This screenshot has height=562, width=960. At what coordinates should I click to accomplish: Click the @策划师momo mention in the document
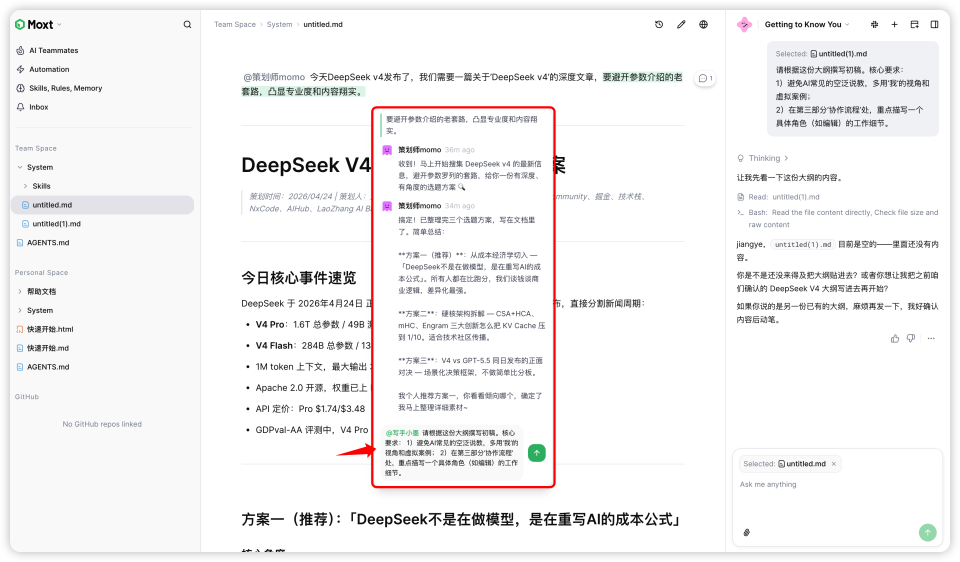(274, 77)
